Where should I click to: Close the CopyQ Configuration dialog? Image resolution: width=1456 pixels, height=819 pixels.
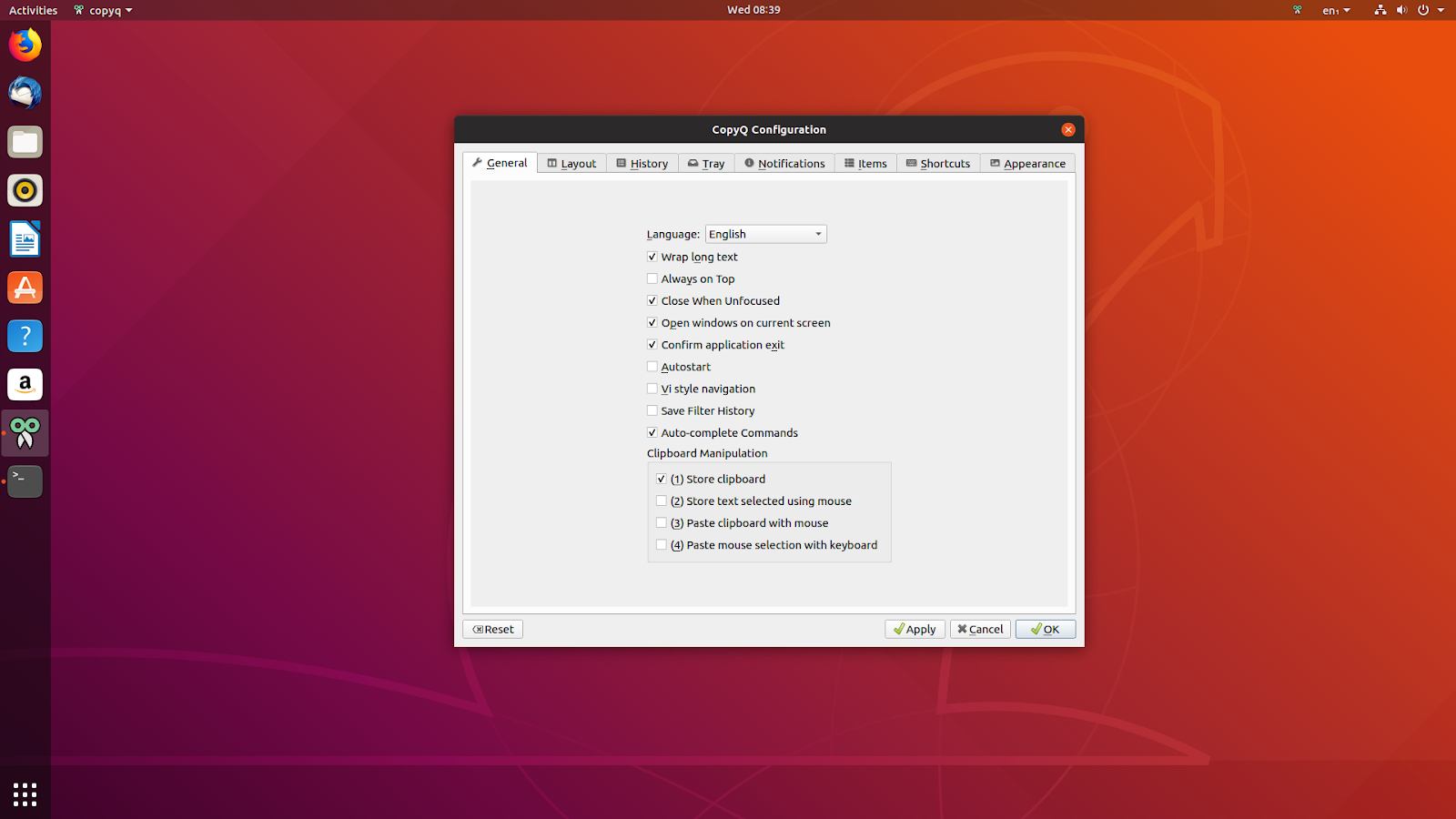1068,129
